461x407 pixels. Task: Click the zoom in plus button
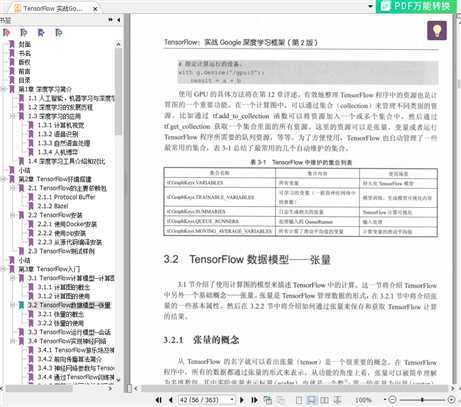tap(451, 399)
